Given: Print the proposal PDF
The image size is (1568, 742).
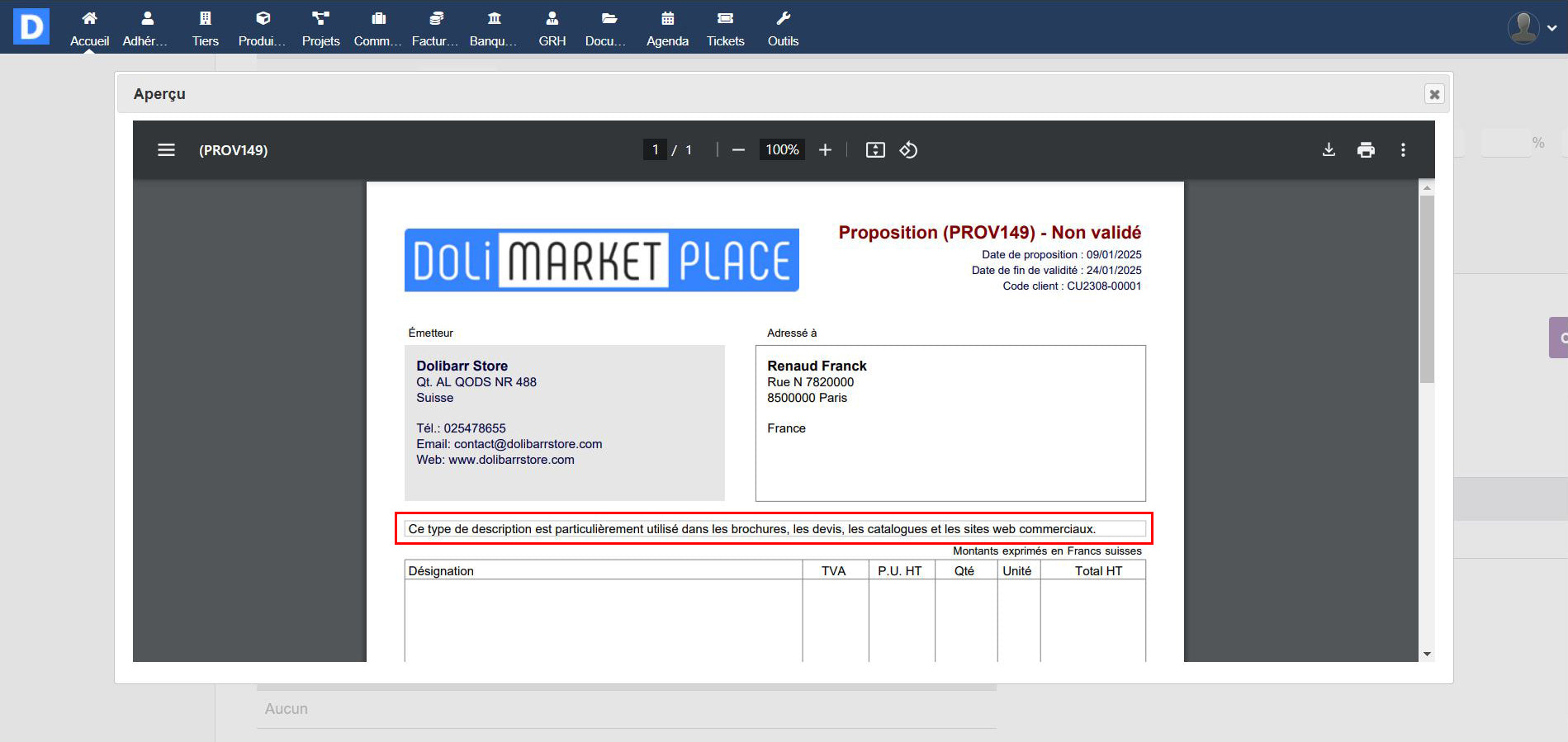Looking at the screenshot, I should pyautogui.click(x=1366, y=149).
